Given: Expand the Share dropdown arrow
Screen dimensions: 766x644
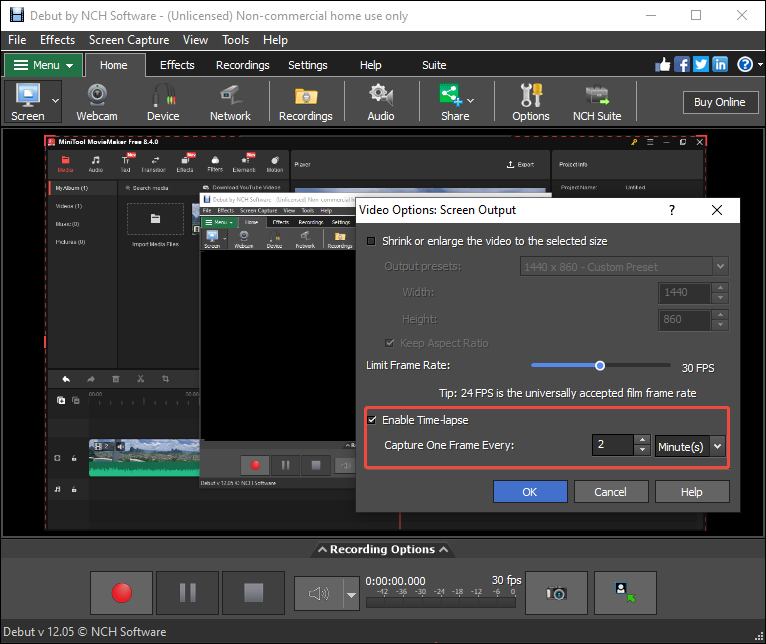Looking at the screenshot, I should pyautogui.click(x=470, y=101).
